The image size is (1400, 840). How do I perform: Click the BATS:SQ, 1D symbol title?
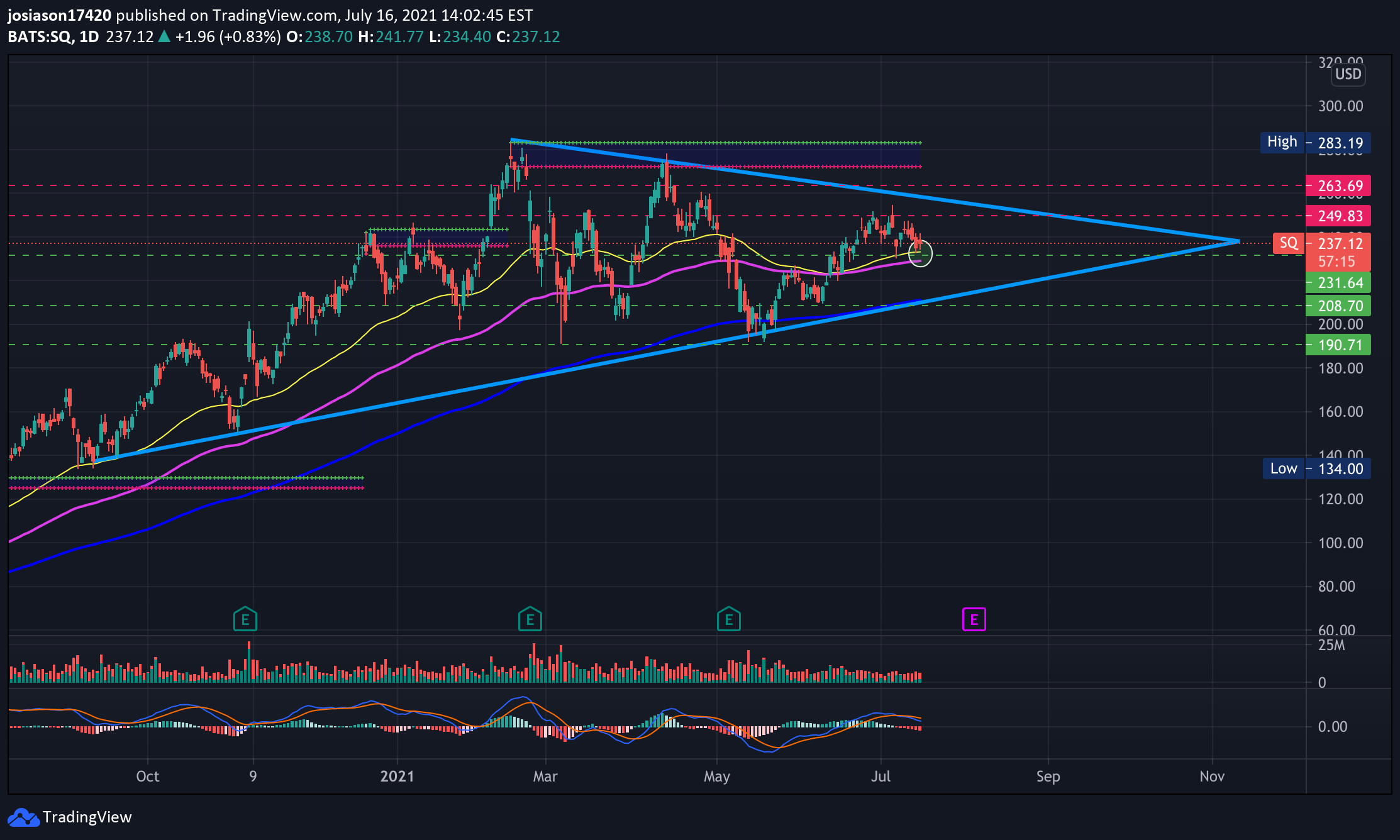(x=53, y=36)
